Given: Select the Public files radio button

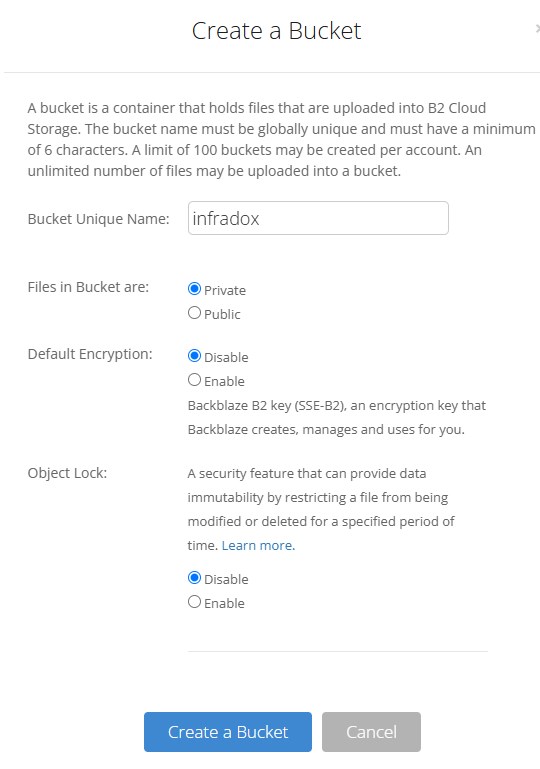Looking at the screenshot, I should coord(194,312).
